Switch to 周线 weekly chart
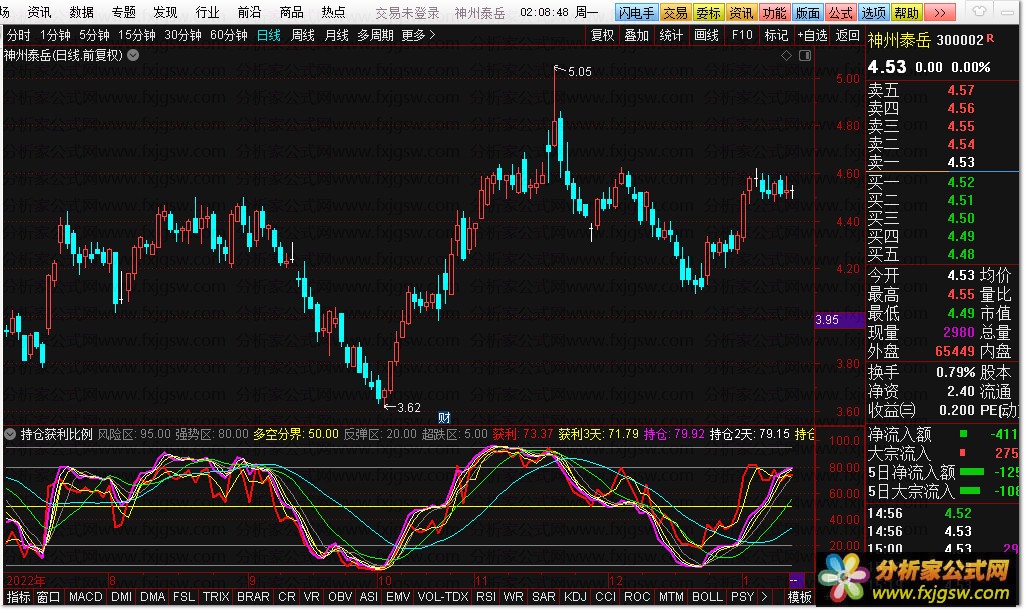 pos(303,35)
